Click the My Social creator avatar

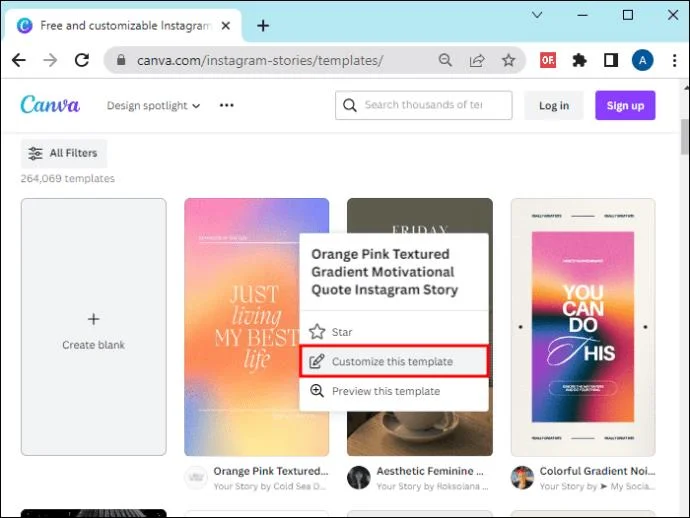[x=522, y=478]
